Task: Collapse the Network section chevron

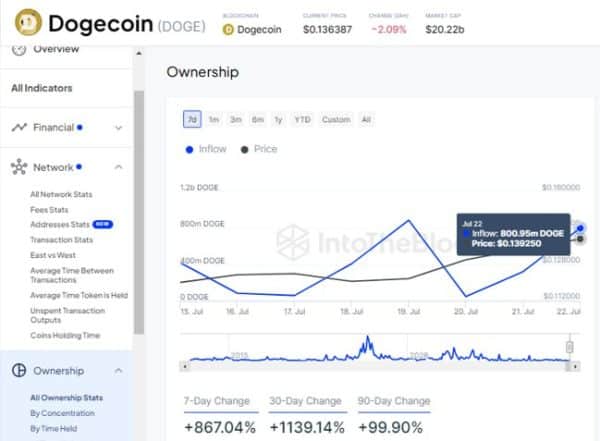Action: (x=119, y=167)
